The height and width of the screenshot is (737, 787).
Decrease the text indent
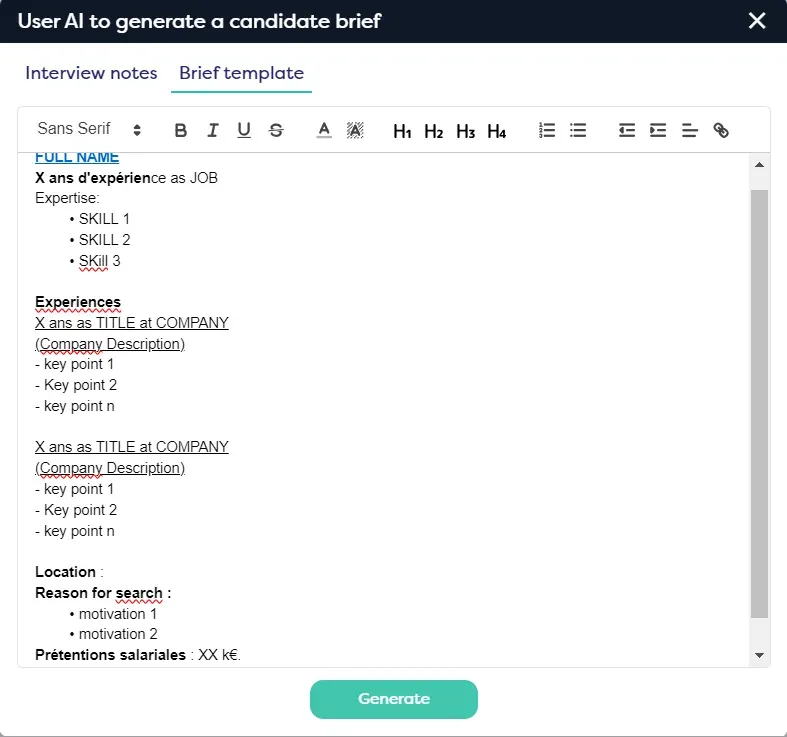click(x=627, y=130)
